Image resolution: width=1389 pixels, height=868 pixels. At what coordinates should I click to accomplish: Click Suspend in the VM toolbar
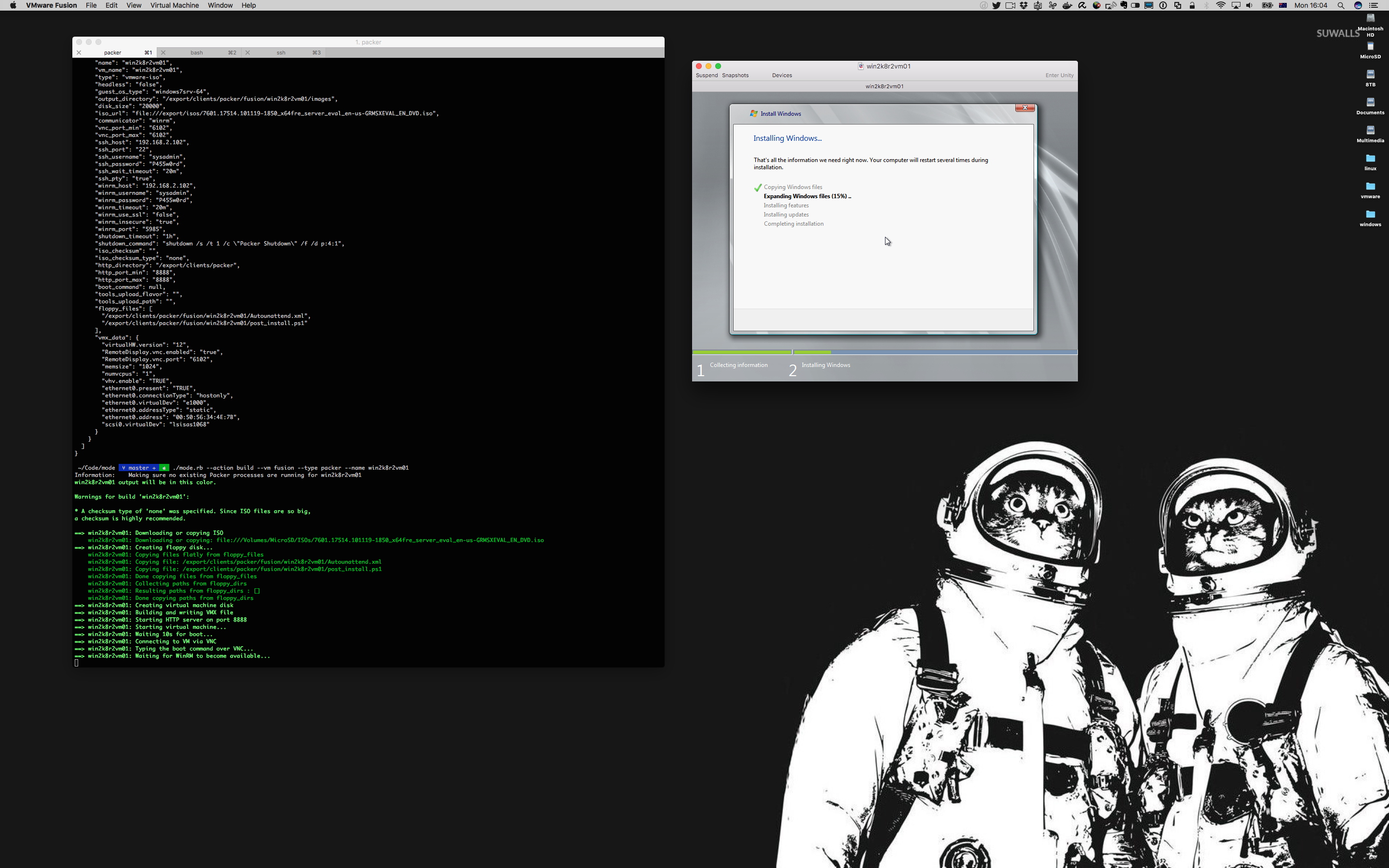pyautogui.click(x=707, y=75)
